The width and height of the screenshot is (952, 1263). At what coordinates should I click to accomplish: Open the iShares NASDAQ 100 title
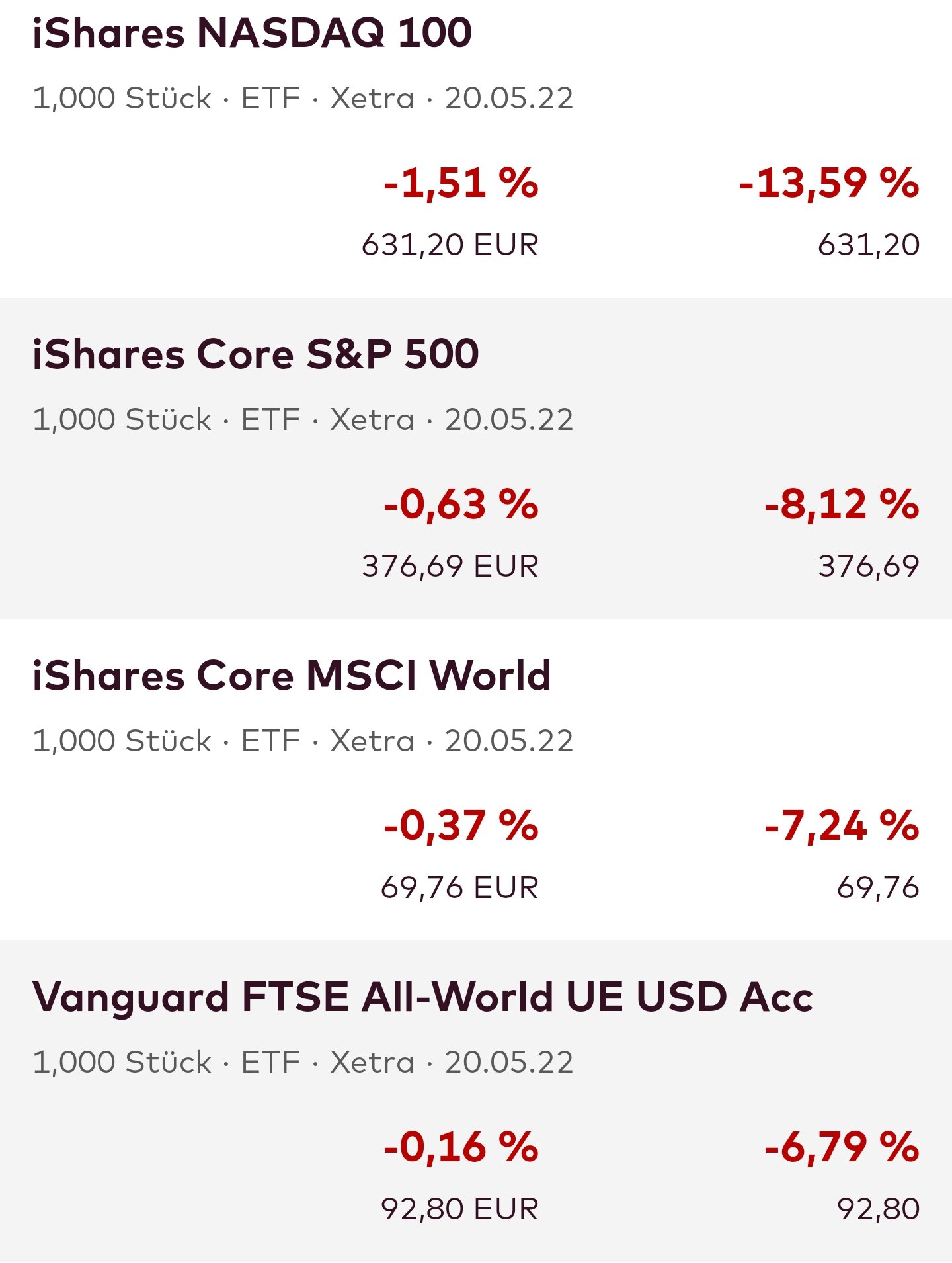[252, 33]
